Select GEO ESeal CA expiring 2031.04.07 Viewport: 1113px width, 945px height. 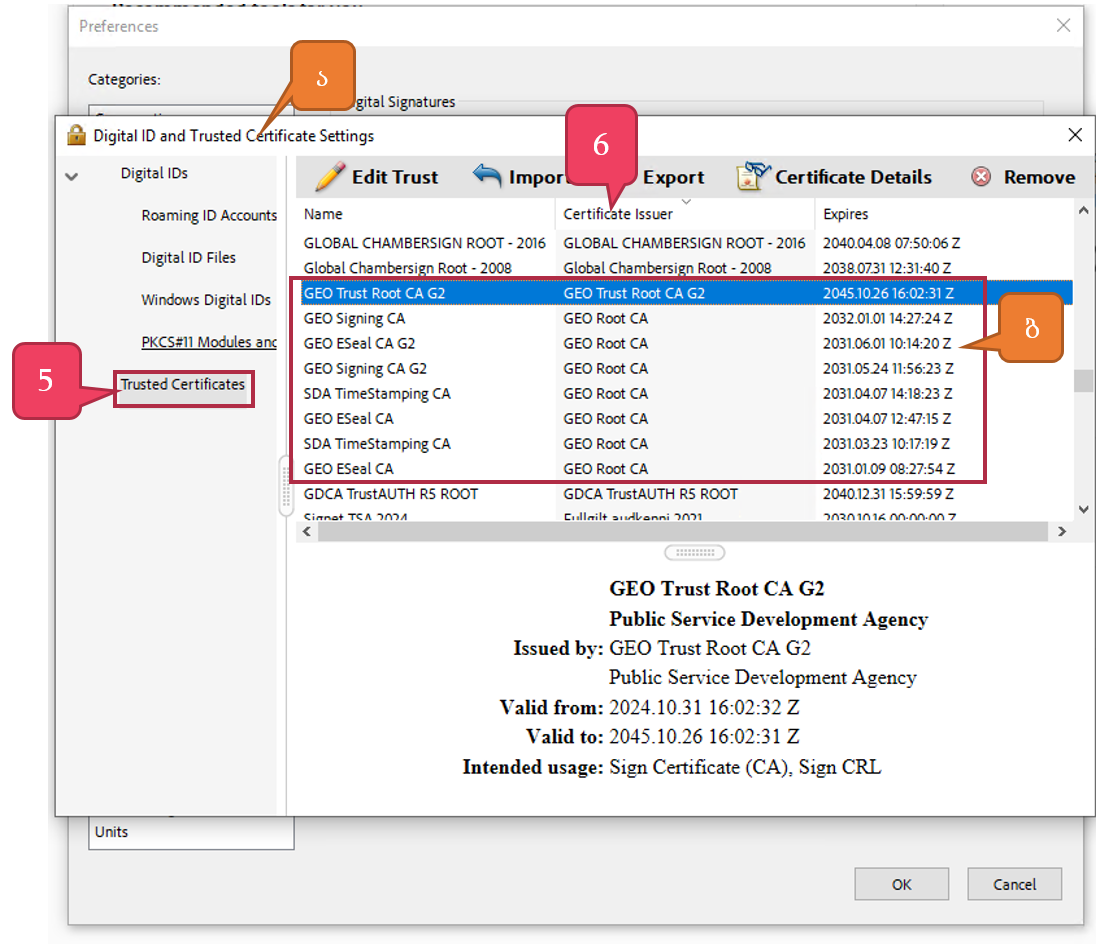pos(685,419)
